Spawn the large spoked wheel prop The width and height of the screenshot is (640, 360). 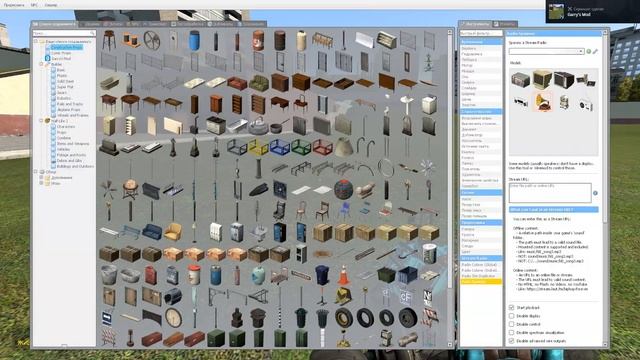(151, 40)
